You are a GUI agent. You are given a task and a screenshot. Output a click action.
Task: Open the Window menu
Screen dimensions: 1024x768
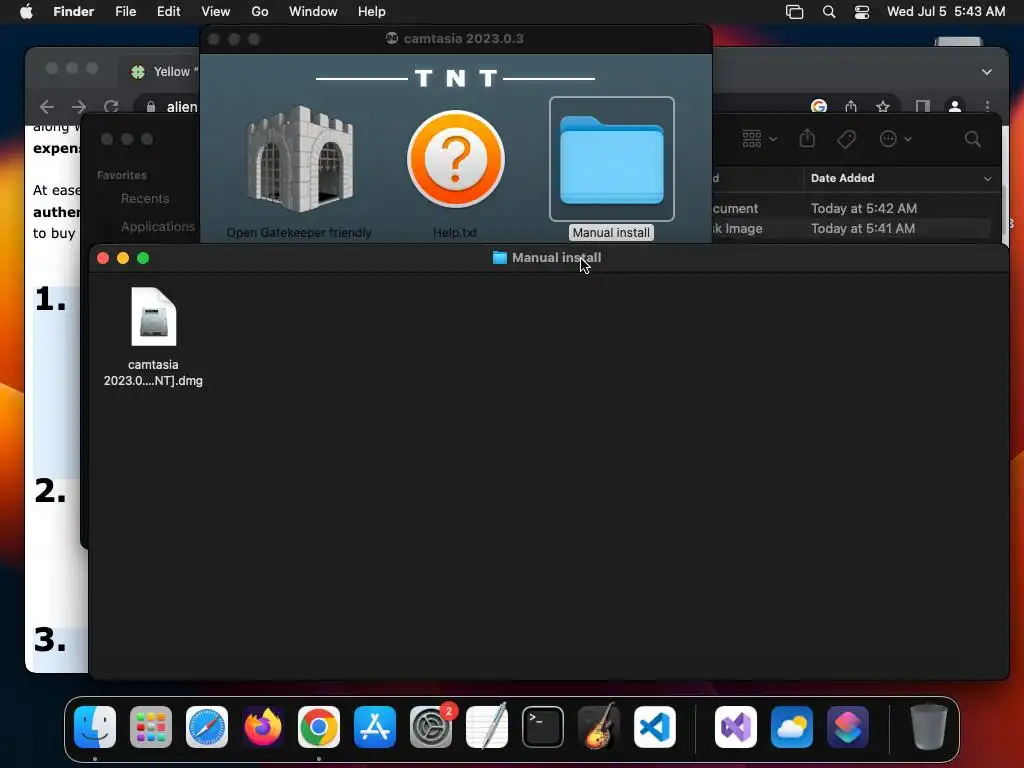313,12
